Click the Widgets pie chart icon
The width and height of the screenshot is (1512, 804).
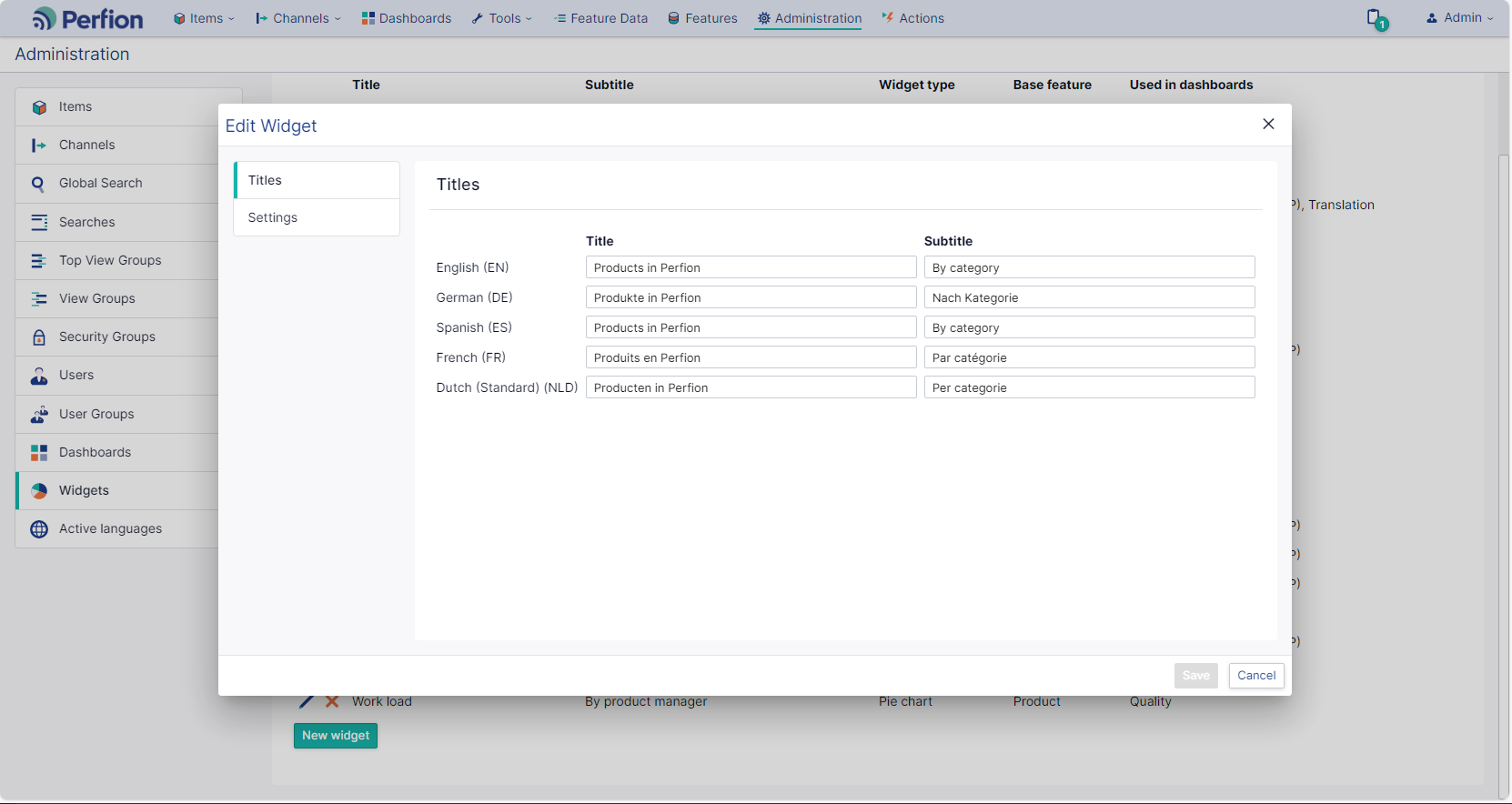39,491
